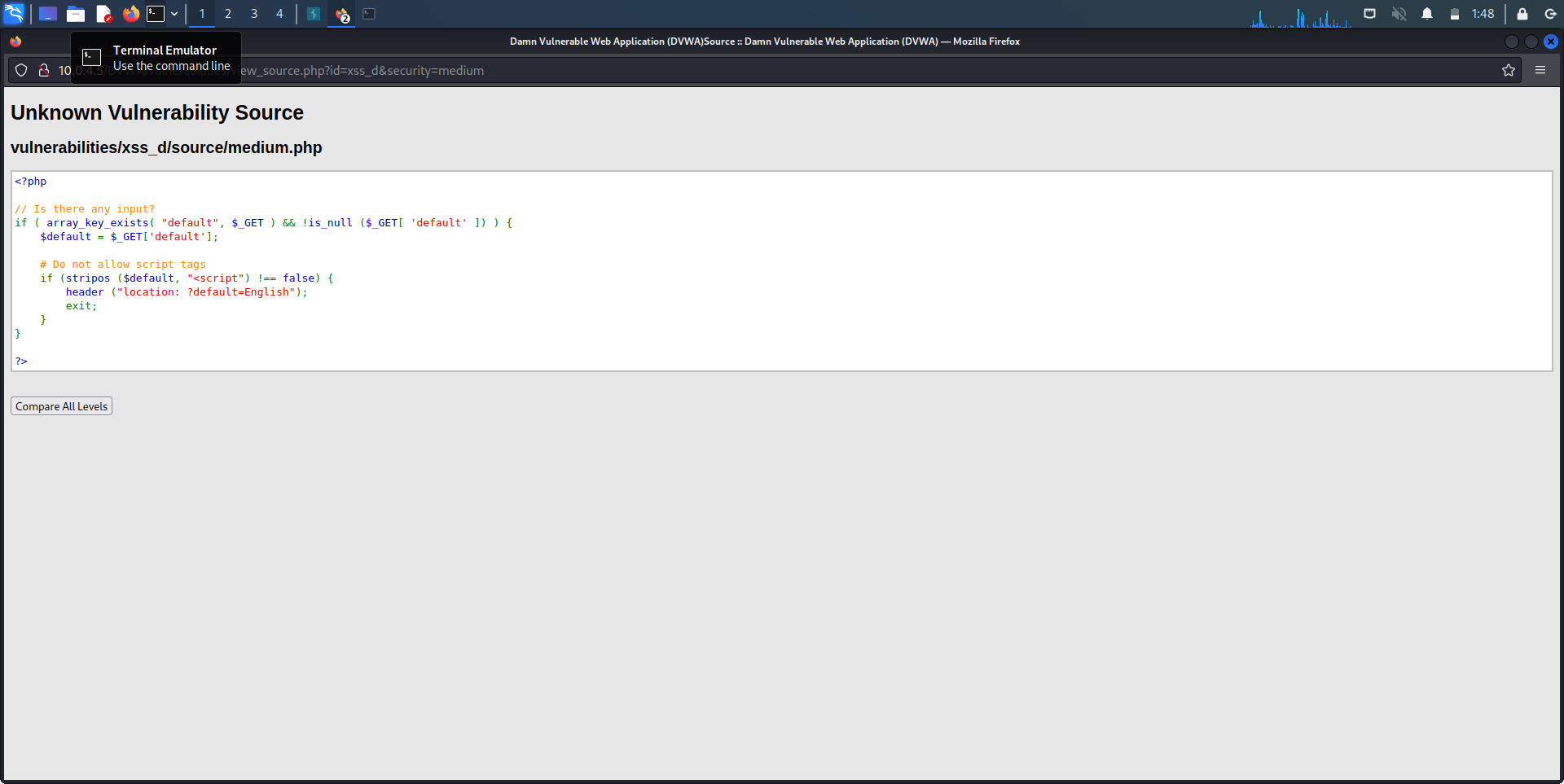Toggle the muted volume icon
Viewport: 1564px width, 784px height.
click(x=1399, y=14)
